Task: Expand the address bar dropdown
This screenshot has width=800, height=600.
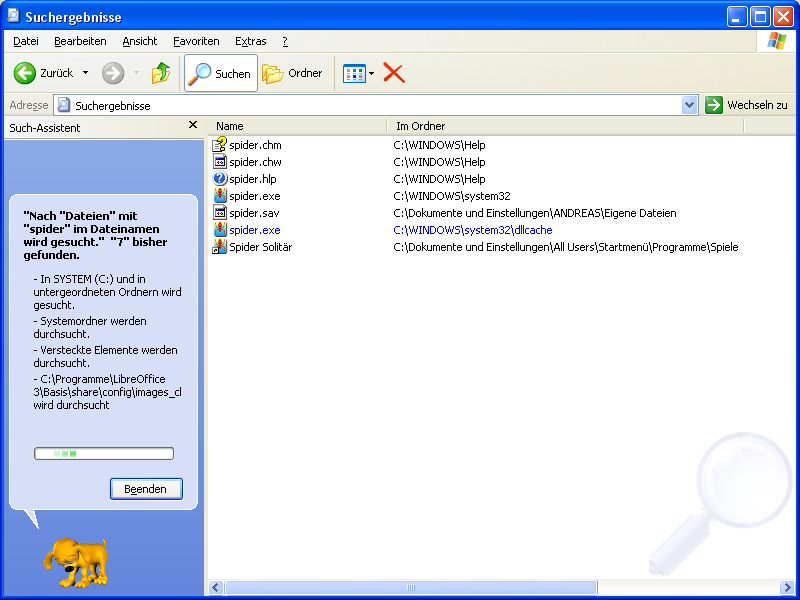Action: click(689, 106)
